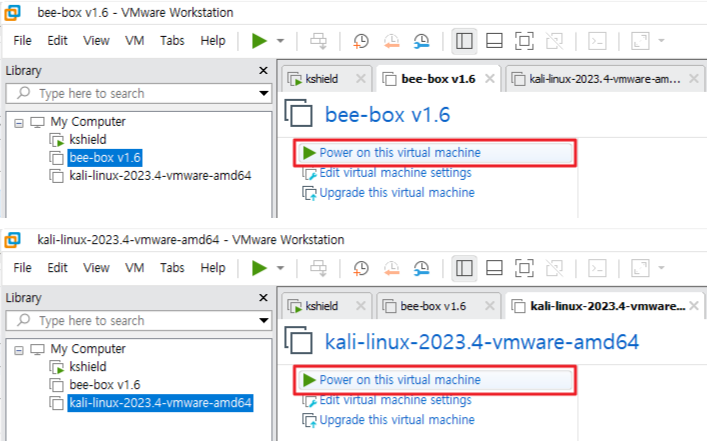Toggle thumbnail bar icon in kali-linux window toolbar
The height and width of the screenshot is (441, 712).
(x=494, y=268)
